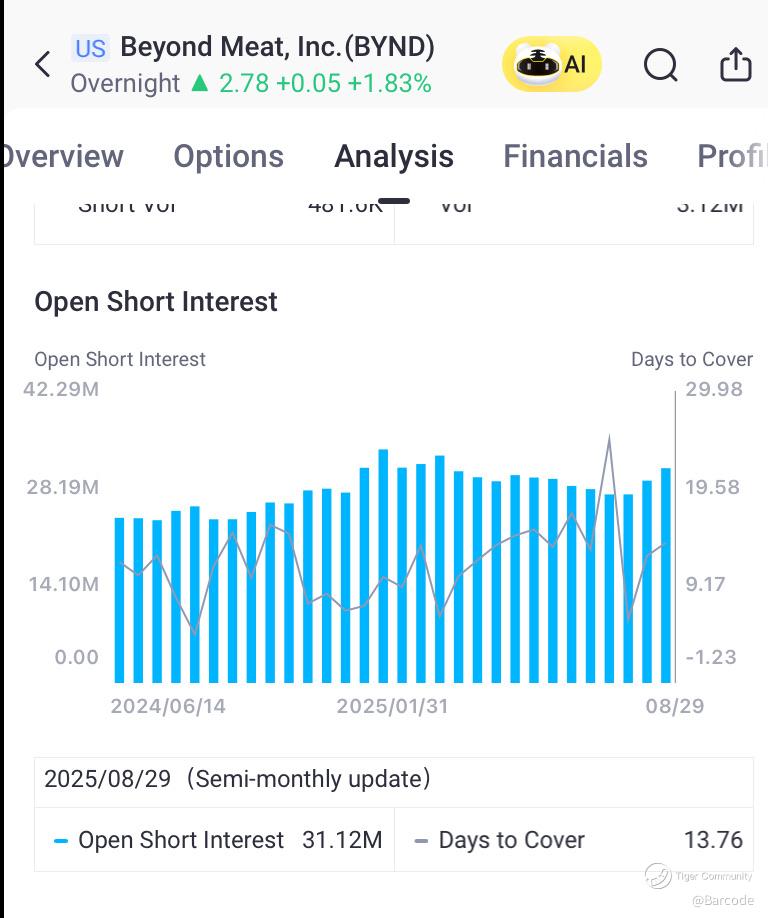The width and height of the screenshot is (768, 918).
Task: Tap the back arrow icon
Action: [42, 65]
